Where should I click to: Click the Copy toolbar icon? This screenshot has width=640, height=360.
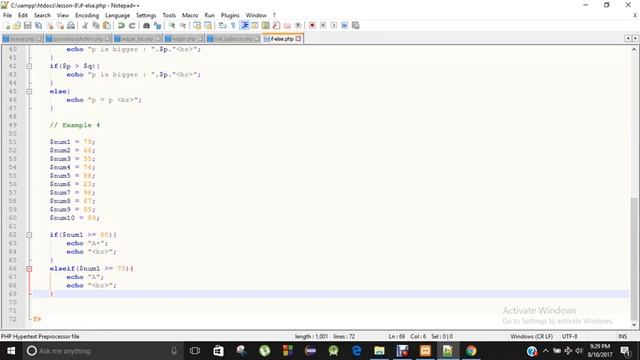click(96, 25)
